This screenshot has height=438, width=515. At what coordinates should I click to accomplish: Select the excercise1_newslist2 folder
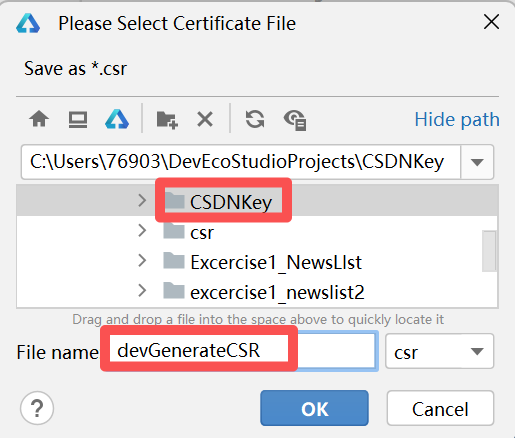pos(264,292)
